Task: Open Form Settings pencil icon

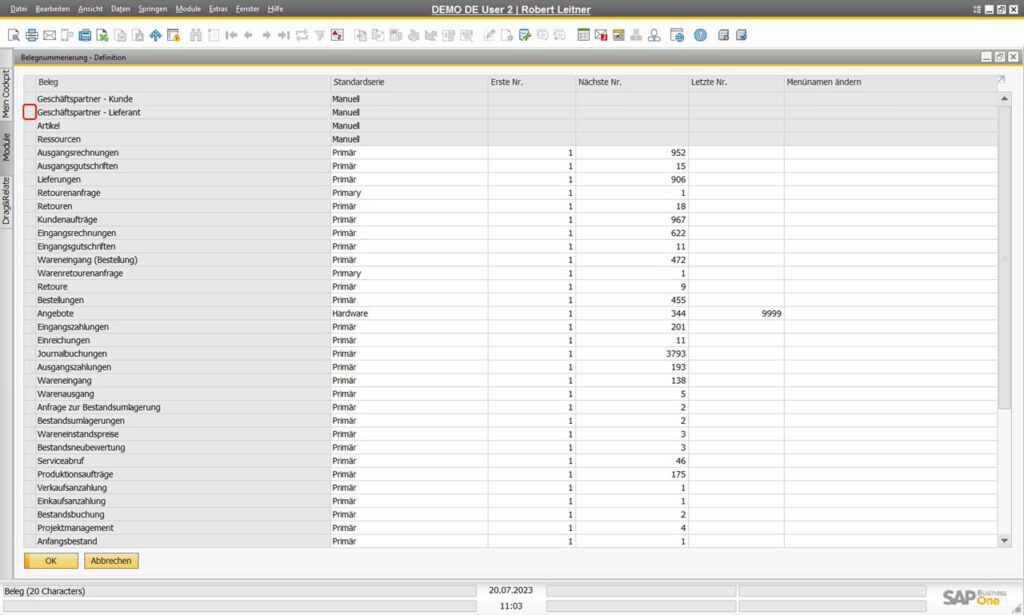Action: pos(489,35)
